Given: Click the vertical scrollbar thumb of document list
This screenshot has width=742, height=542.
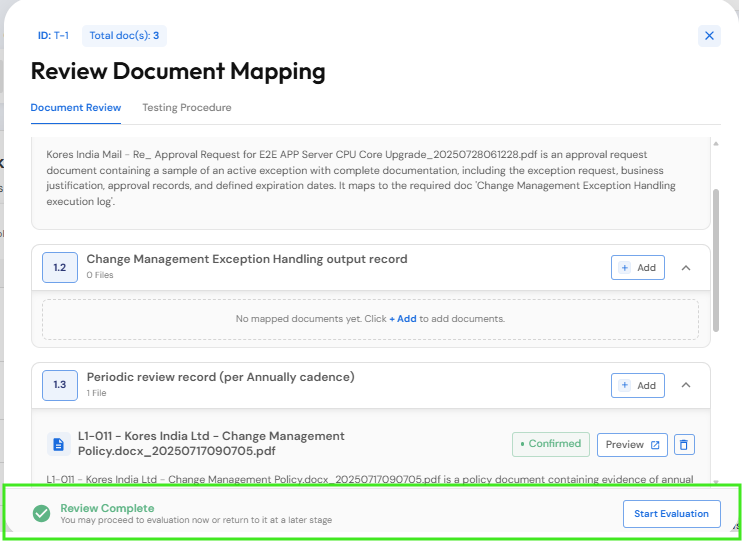Looking at the screenshot, I should coord(716,260).
